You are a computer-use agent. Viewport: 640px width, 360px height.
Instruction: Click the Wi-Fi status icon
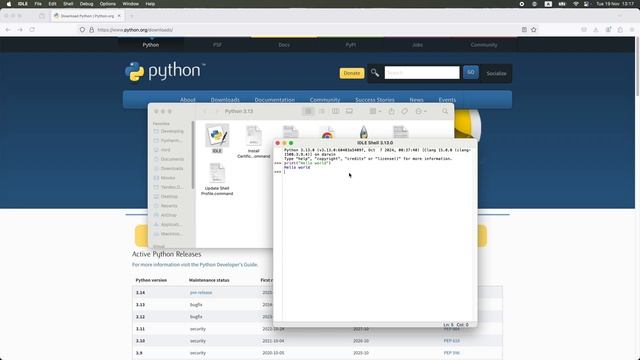(x=576, y=4)
